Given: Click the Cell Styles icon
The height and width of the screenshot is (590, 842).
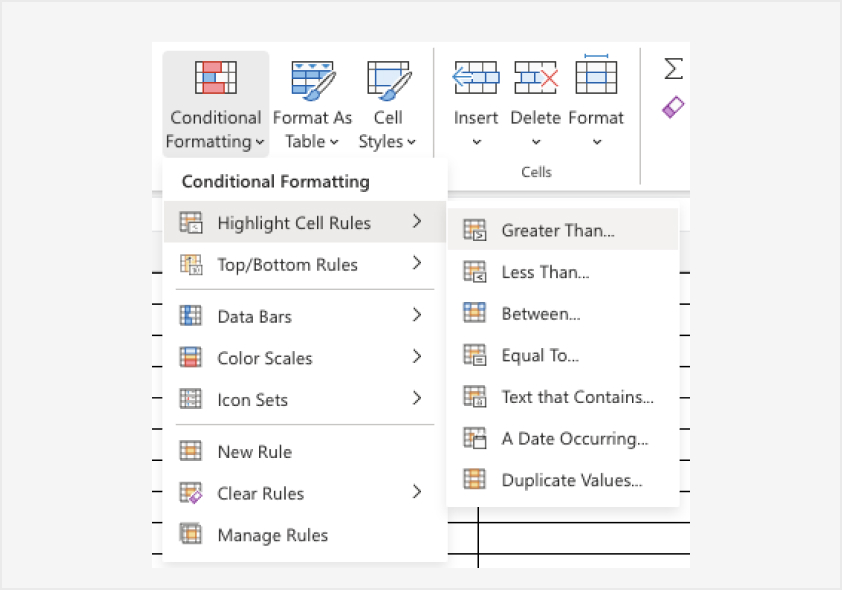Looking at the screenshot, I should tap(389, 81).
